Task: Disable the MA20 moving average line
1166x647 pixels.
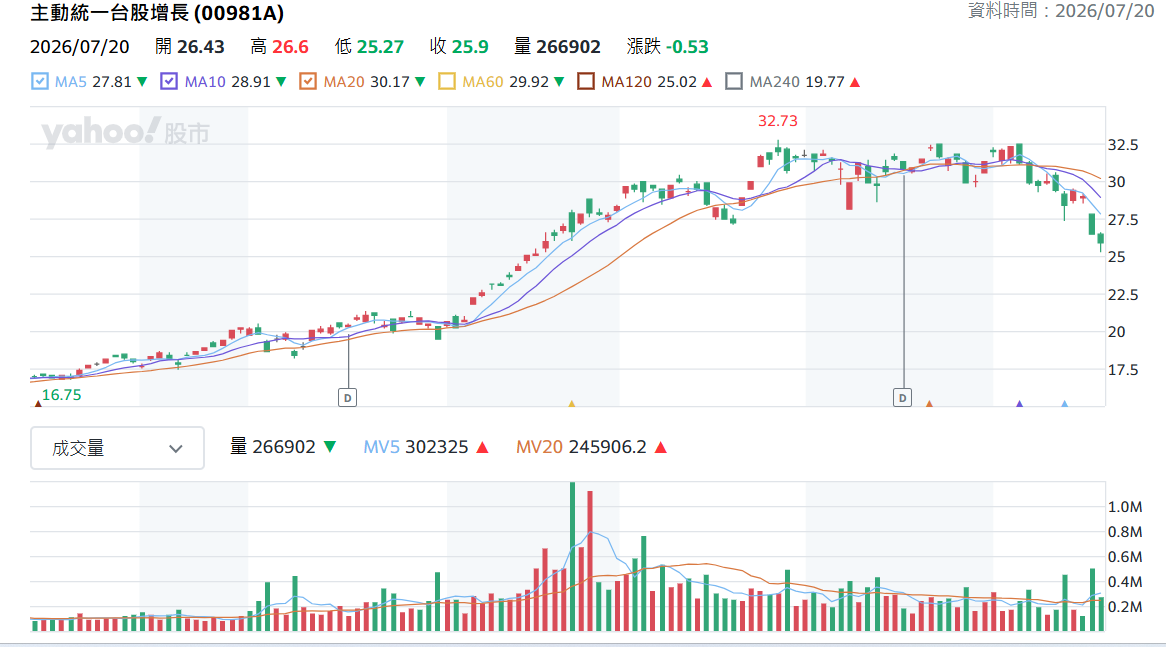Action: point(308,82)
